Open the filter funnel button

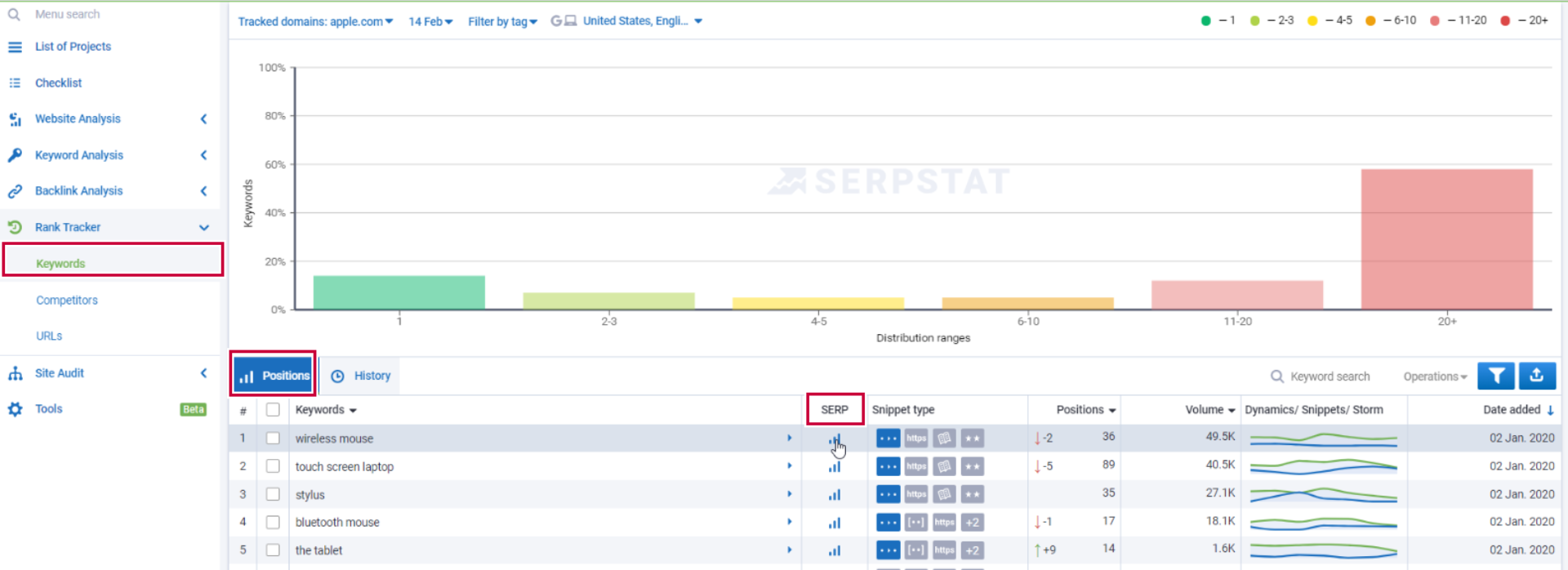1496,376
